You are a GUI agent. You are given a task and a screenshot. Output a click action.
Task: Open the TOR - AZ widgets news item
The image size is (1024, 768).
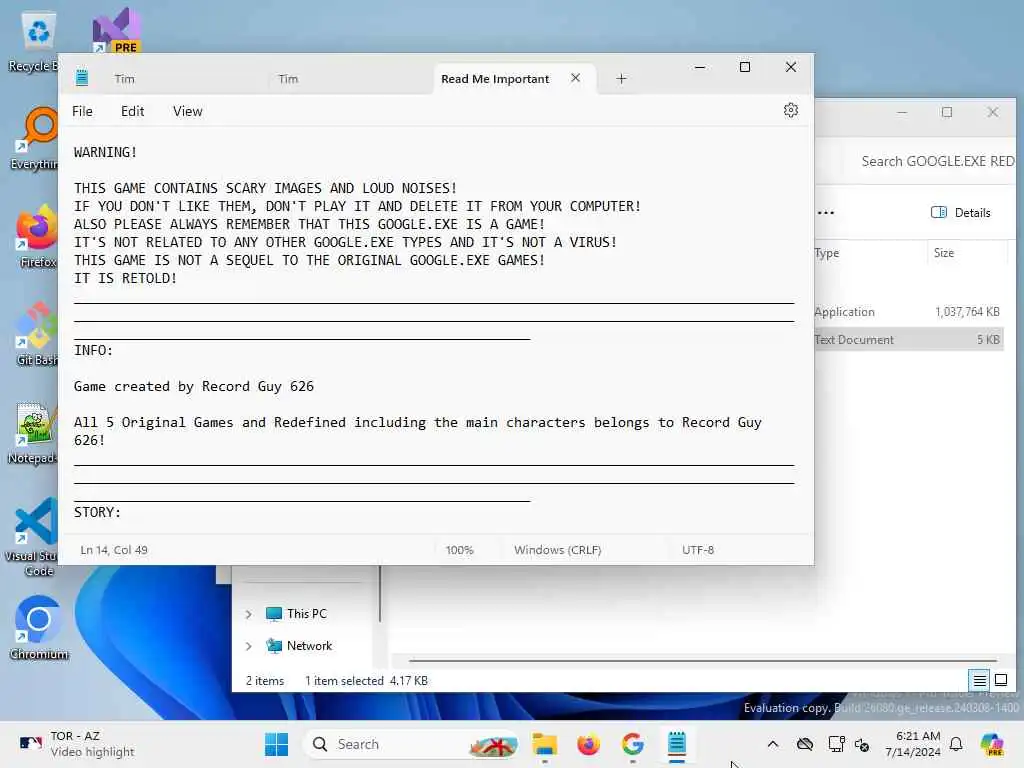click(x=77, y=744)
